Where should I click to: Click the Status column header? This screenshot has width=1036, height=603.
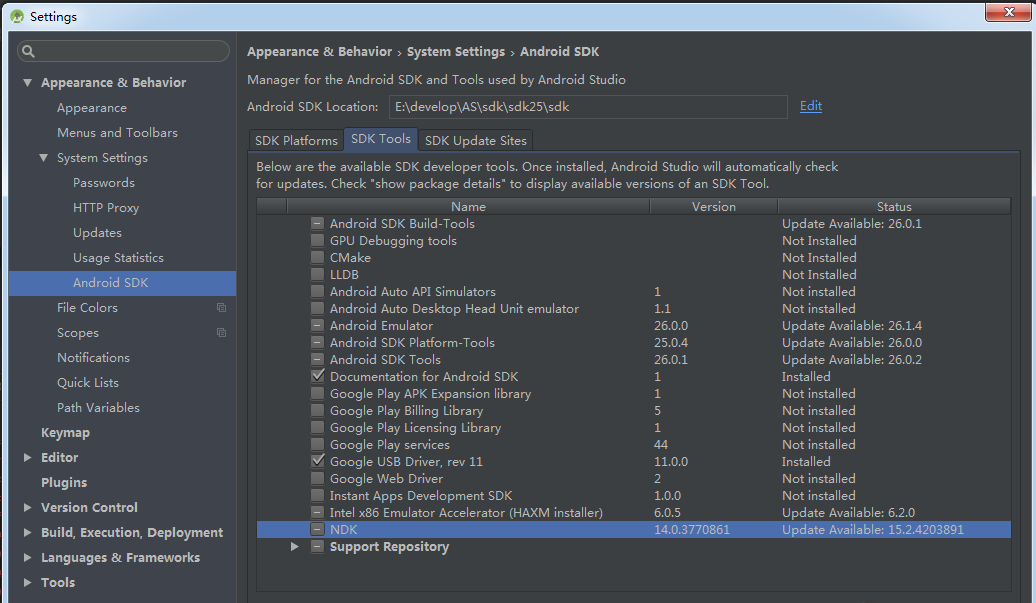click(x=894, y=207)
